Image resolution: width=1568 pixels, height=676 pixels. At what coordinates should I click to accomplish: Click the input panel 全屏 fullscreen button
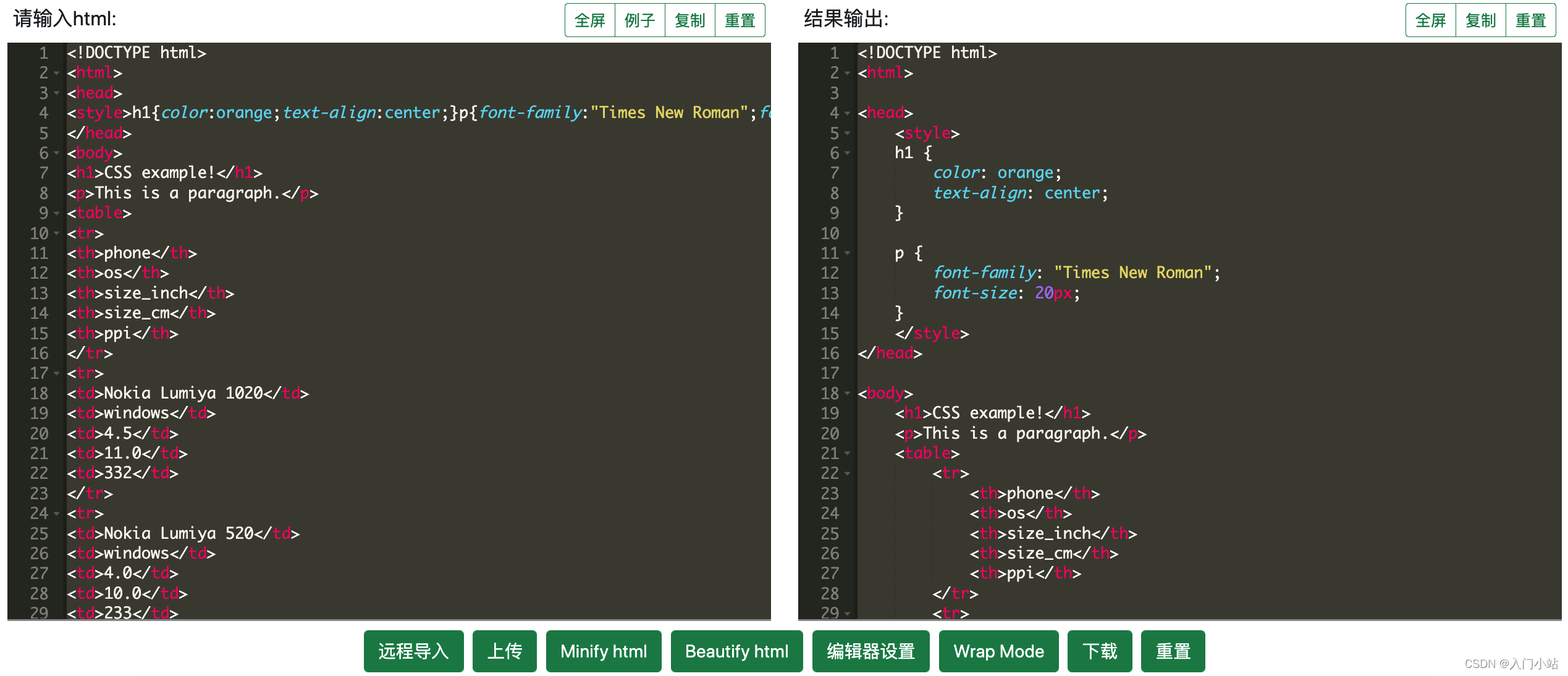click(589, 20)
